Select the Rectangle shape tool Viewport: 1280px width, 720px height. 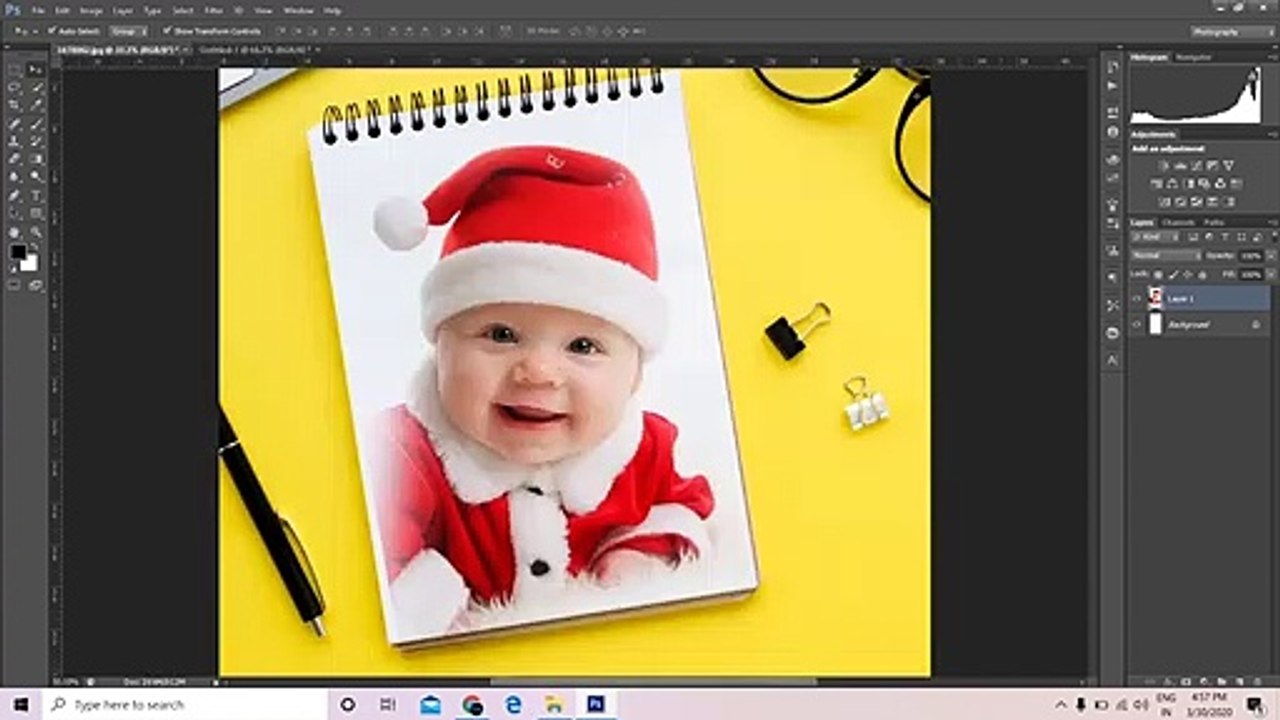pos(36,212)
